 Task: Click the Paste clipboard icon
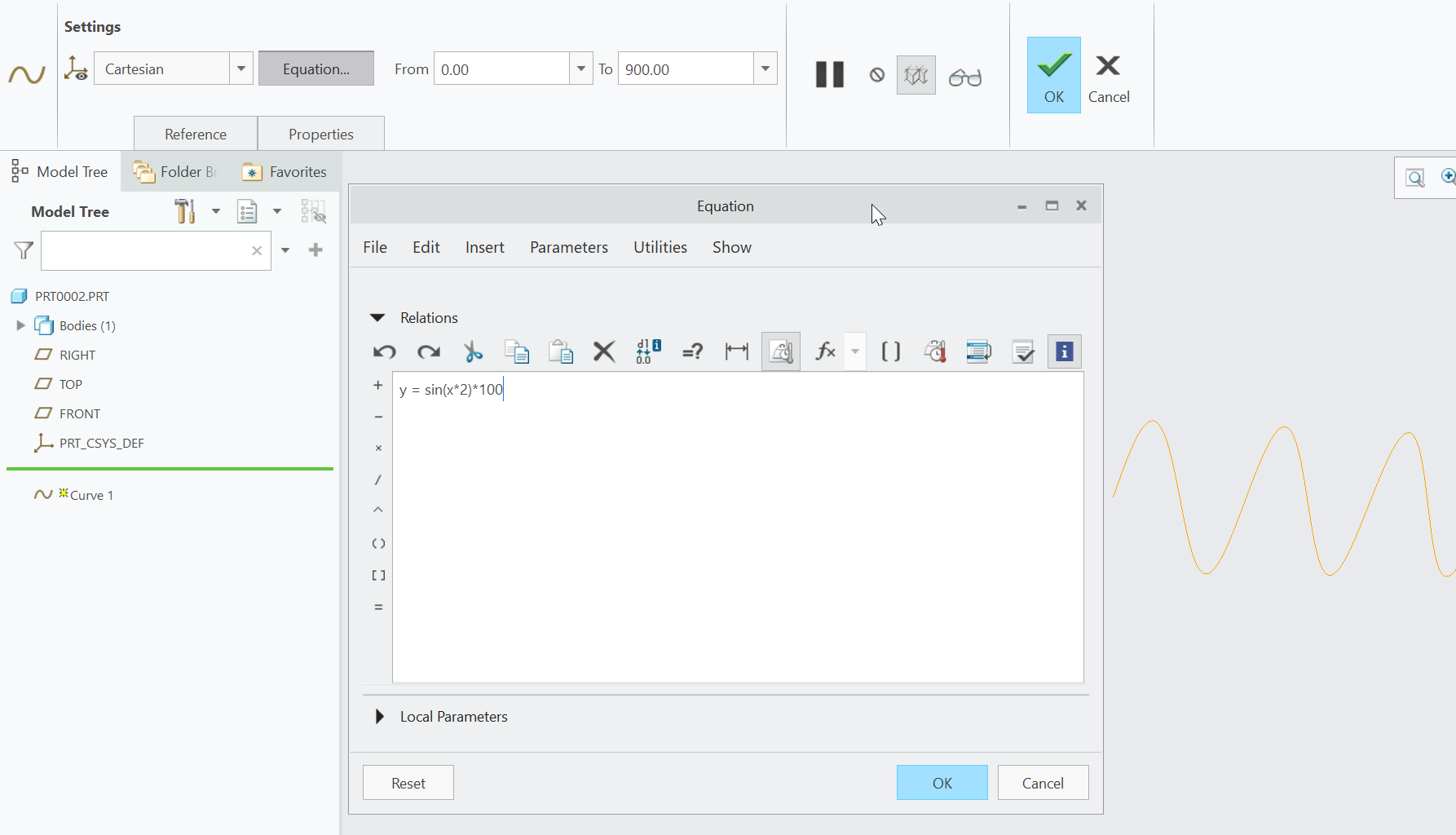click(x=561, y=351)
